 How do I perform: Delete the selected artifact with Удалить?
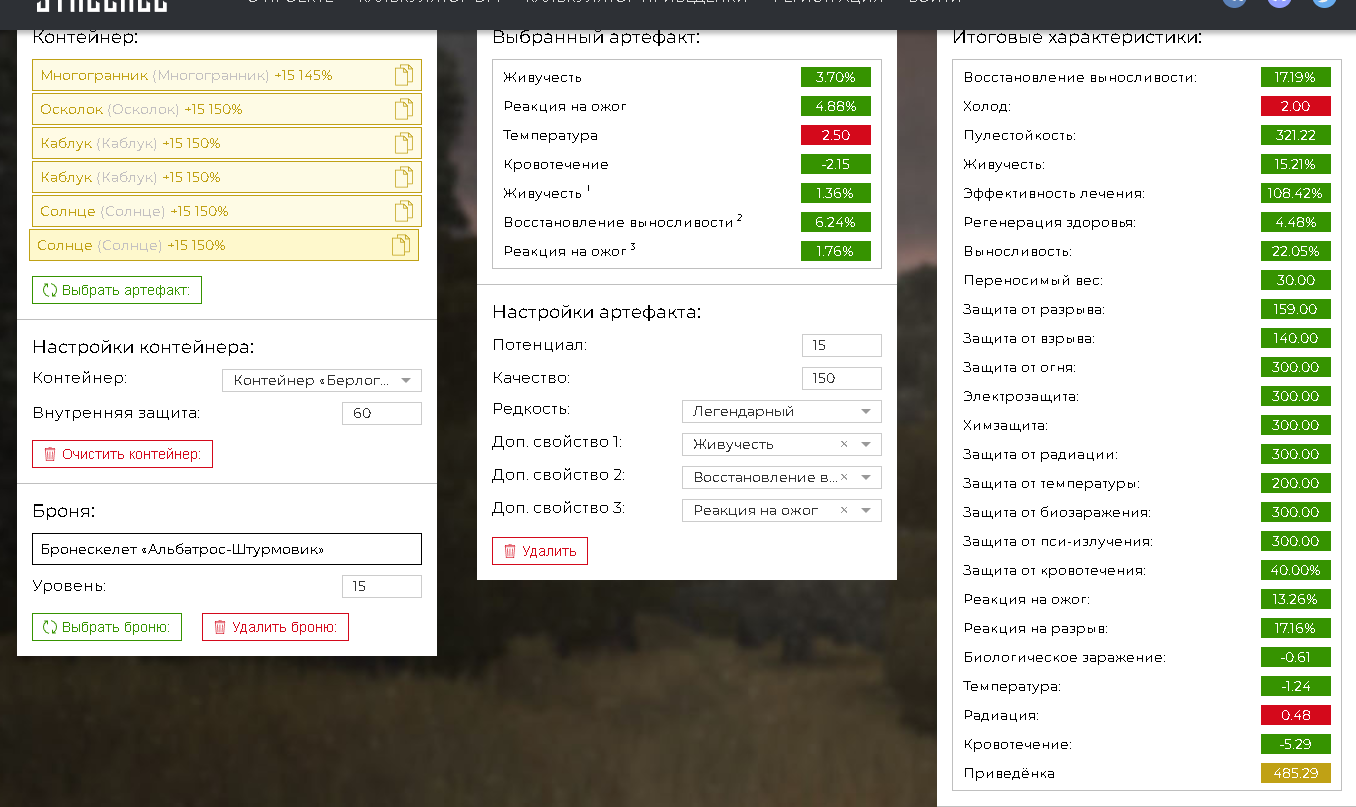point(539,551)
